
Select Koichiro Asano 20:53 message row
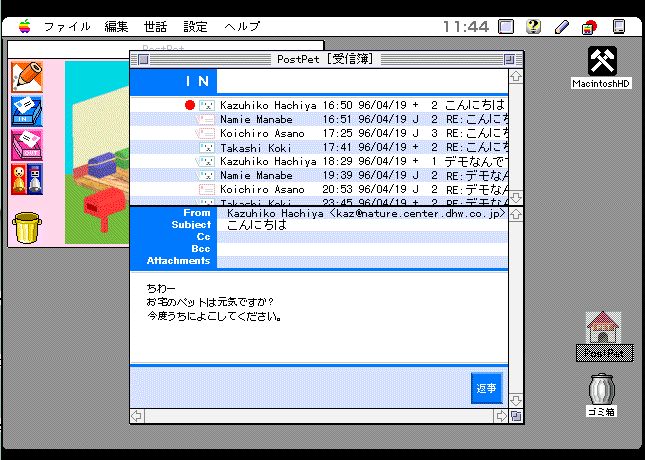pyautogui.click(x=319, y=189)
